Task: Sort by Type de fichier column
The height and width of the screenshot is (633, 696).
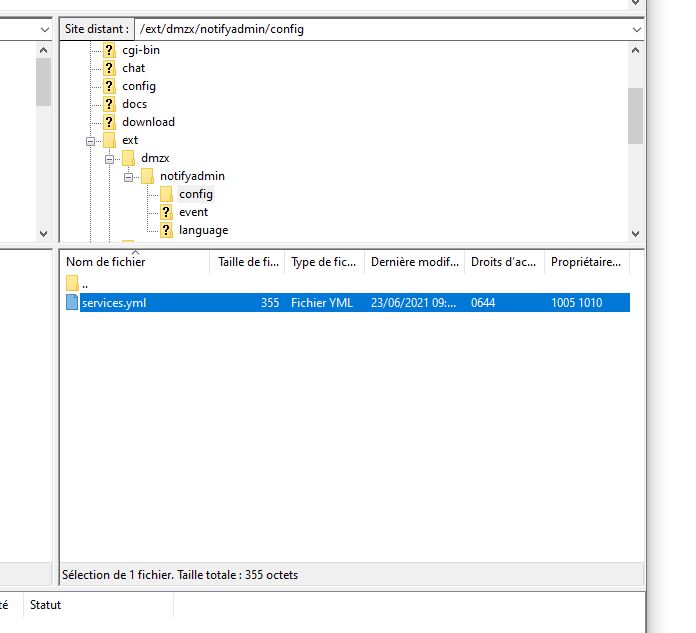Action: [x=324, y=262]
